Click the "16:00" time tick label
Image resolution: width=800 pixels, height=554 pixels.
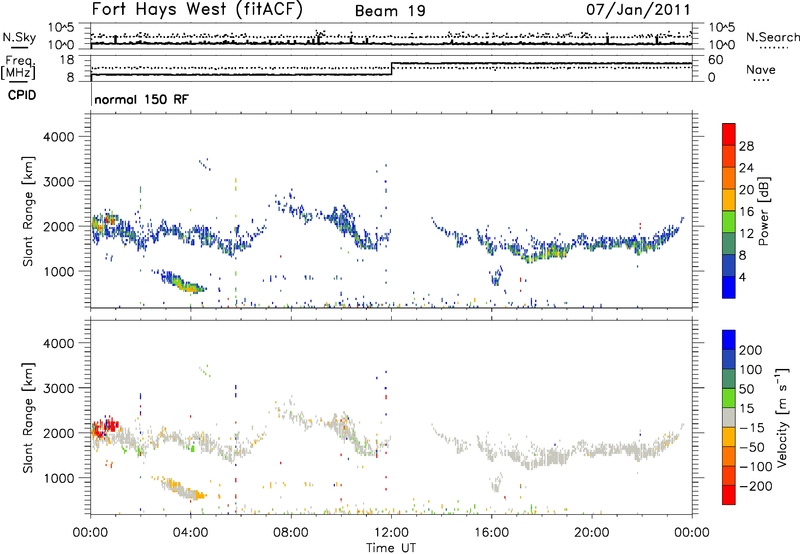pyautogui.click(x=491, y=533)
